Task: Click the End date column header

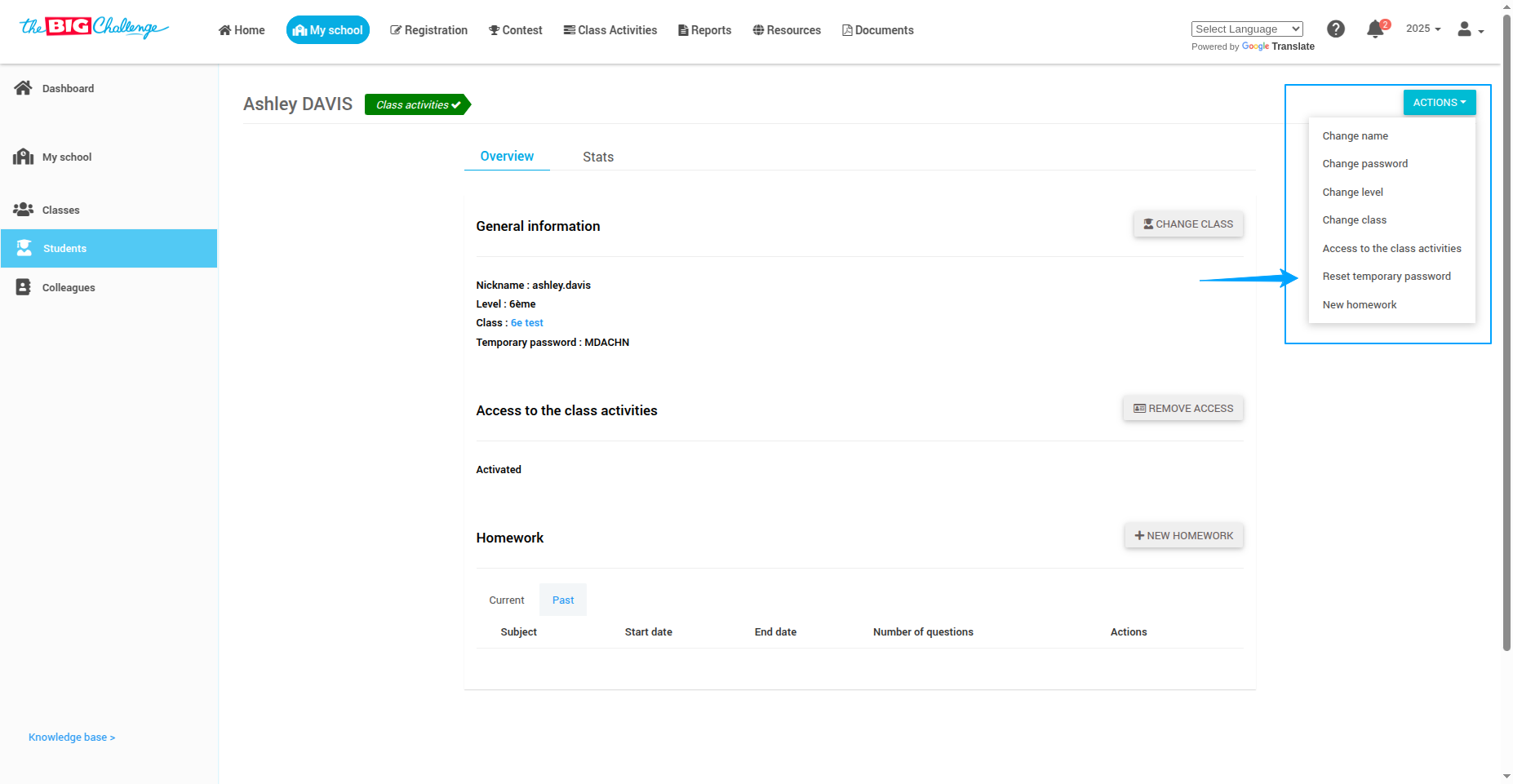Action: coord(775,632)
